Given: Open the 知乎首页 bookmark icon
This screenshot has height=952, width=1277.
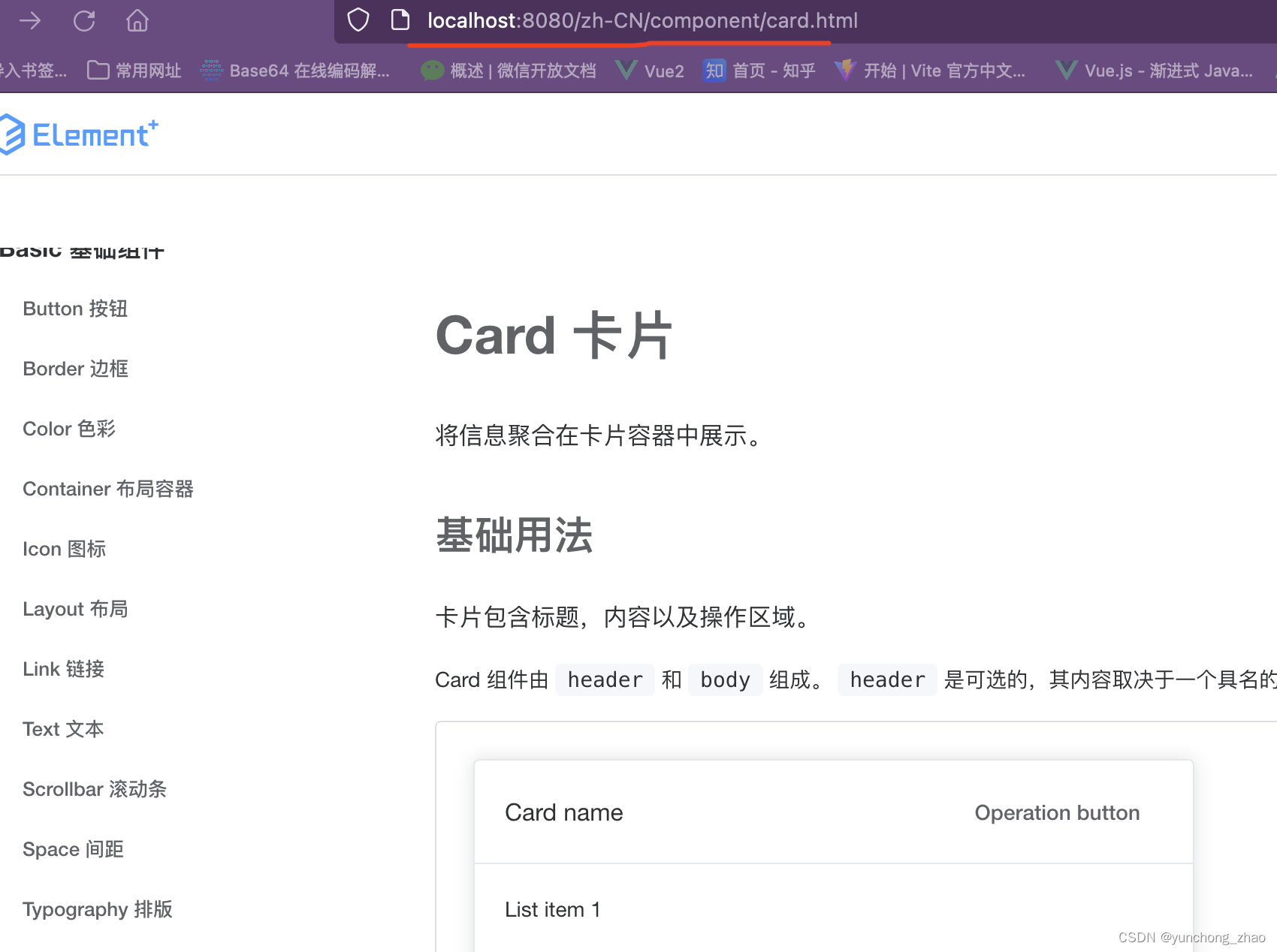Looking at the screenshot, I should coord(714,70).
